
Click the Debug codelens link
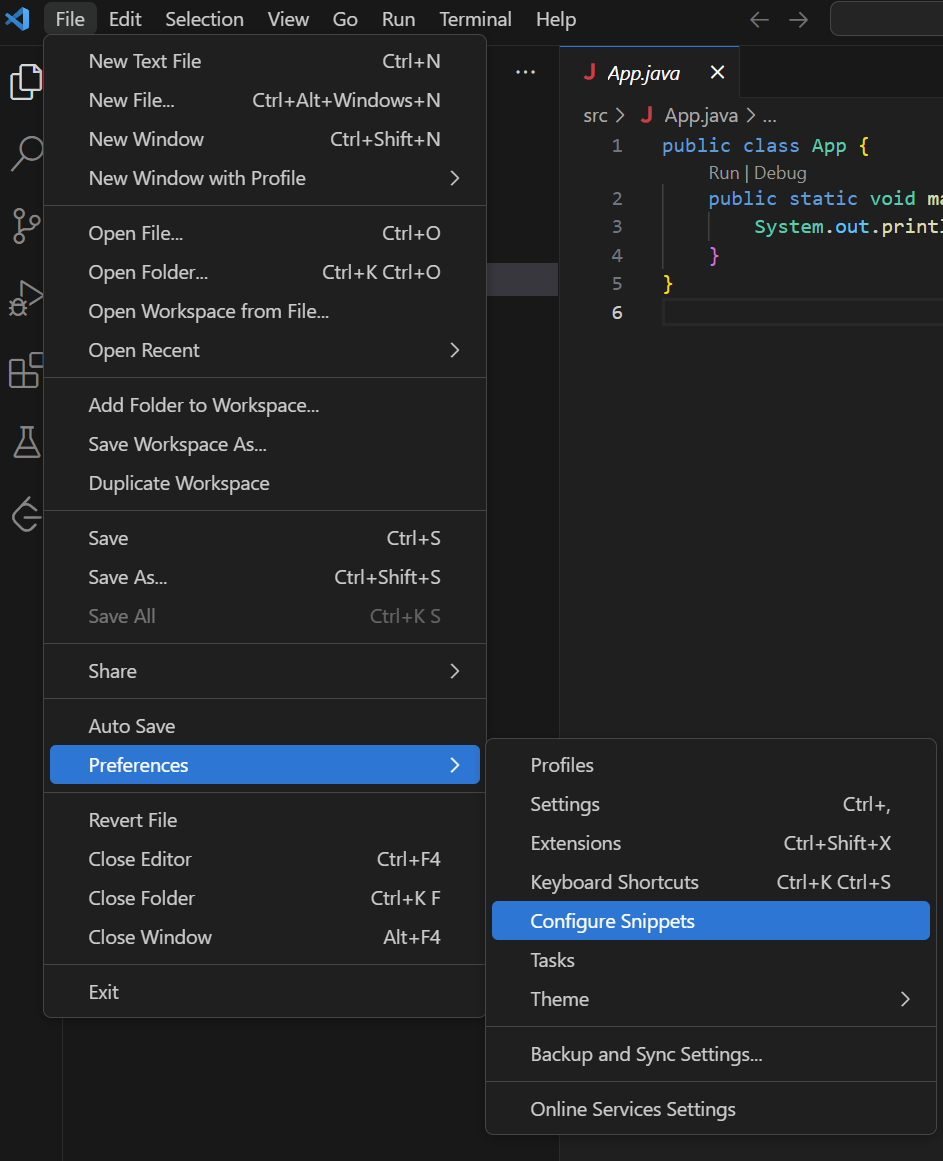(x=780, y=172)
